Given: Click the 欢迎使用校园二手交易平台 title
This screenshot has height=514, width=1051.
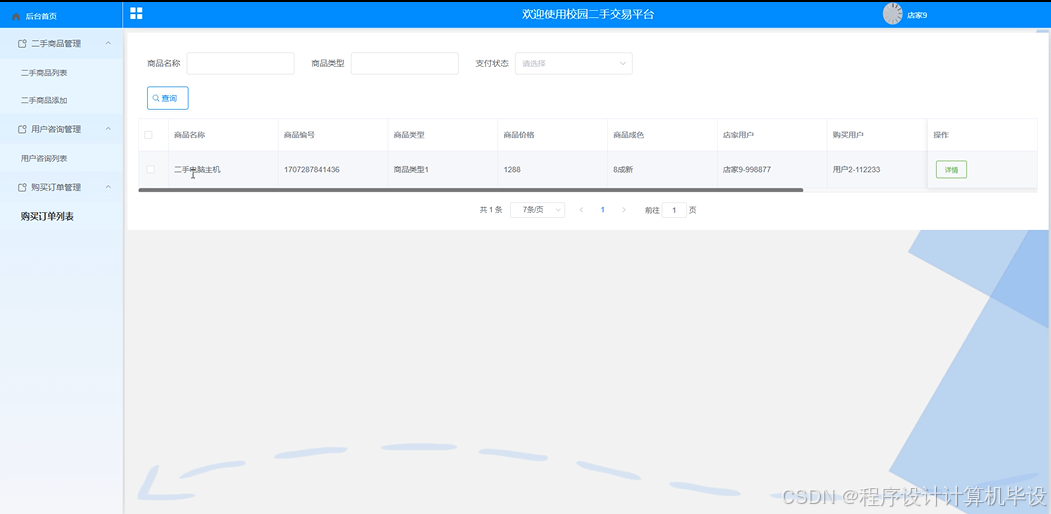Looking at the screenshot, I should coord(588,14).
